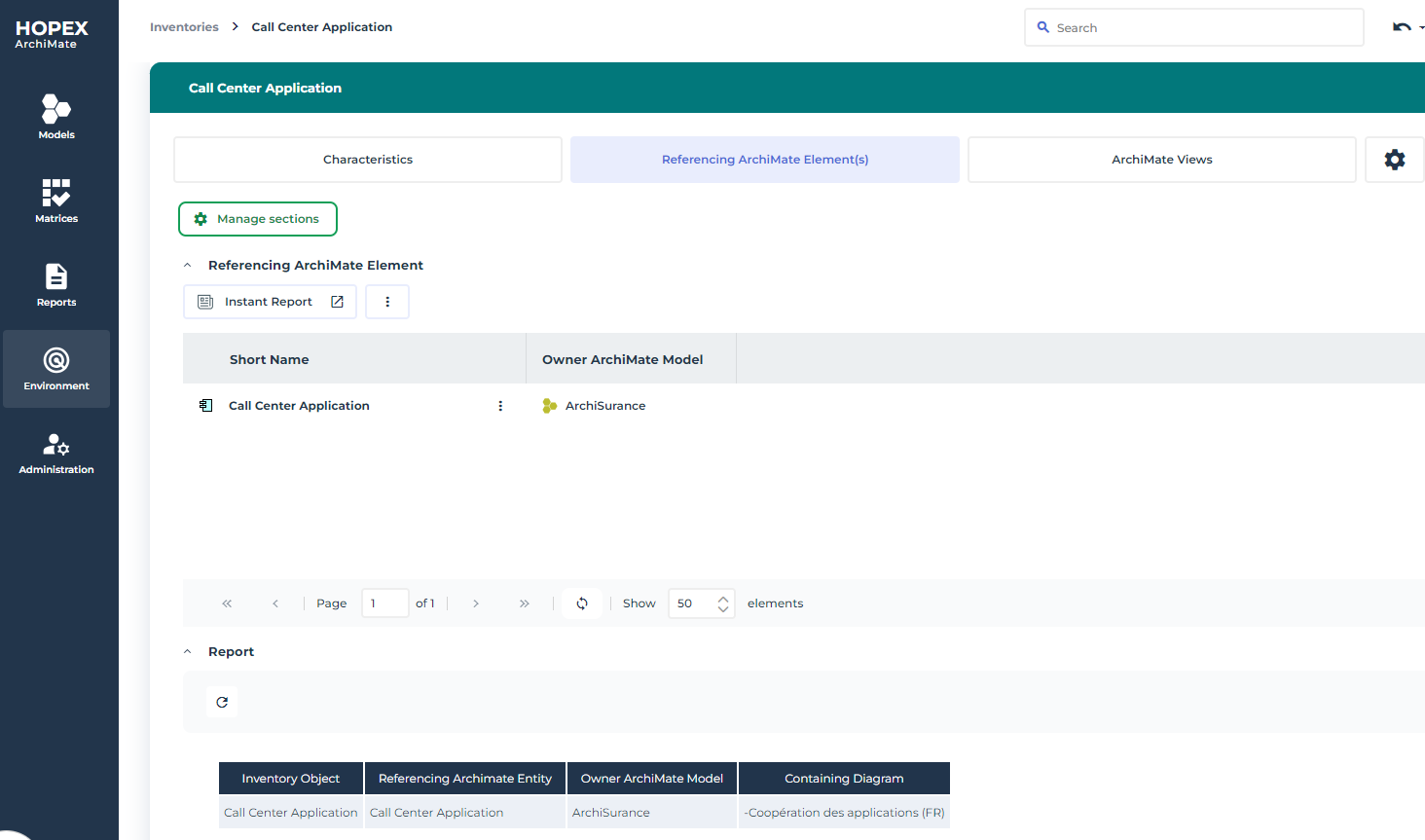
Task: Adjust the Show elements count stepper
Action: tap(722, 603)
